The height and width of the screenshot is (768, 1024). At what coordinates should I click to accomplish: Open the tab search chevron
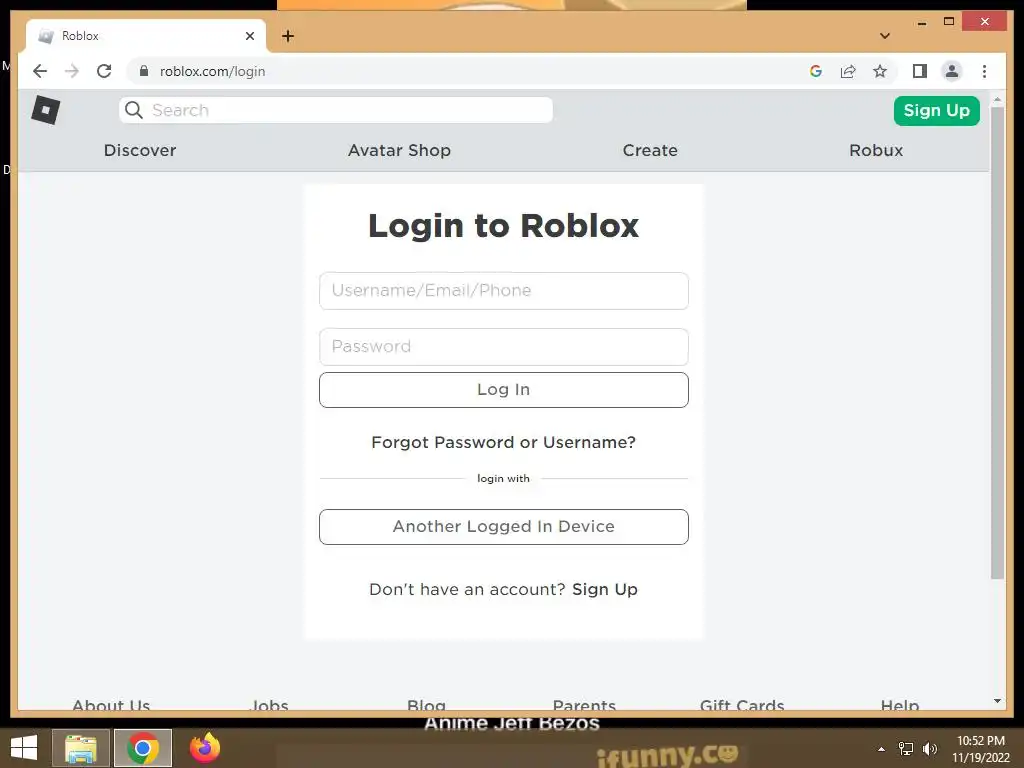pos(885,36)
